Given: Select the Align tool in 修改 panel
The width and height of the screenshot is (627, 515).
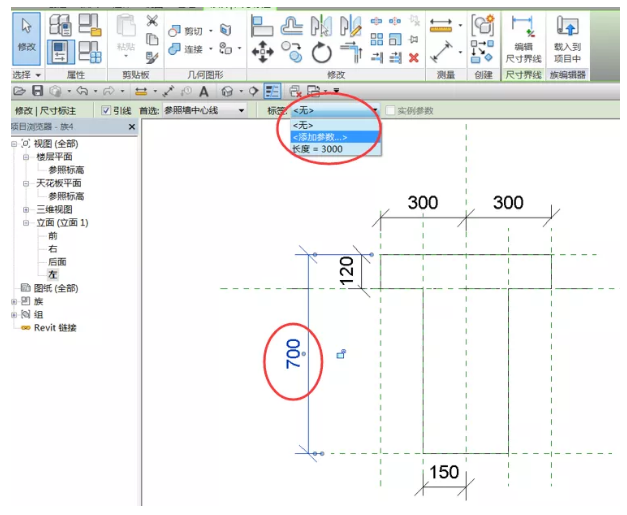Looking at the screenshot, I should [x=262, y=26].
